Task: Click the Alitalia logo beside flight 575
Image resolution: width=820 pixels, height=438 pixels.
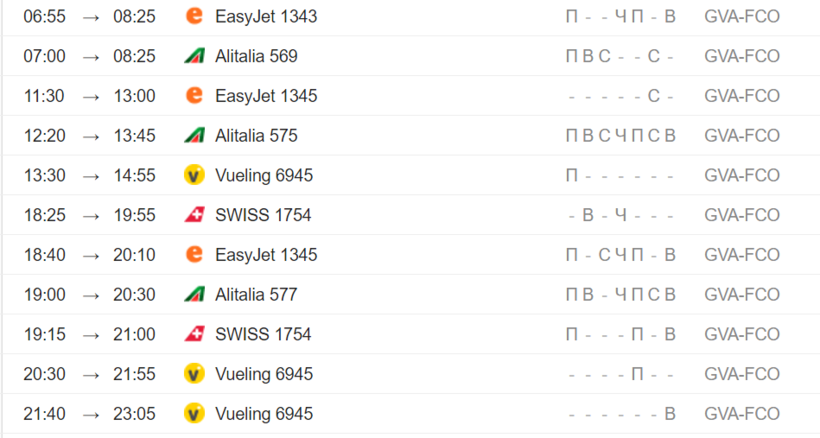Action: coord(195,135)
